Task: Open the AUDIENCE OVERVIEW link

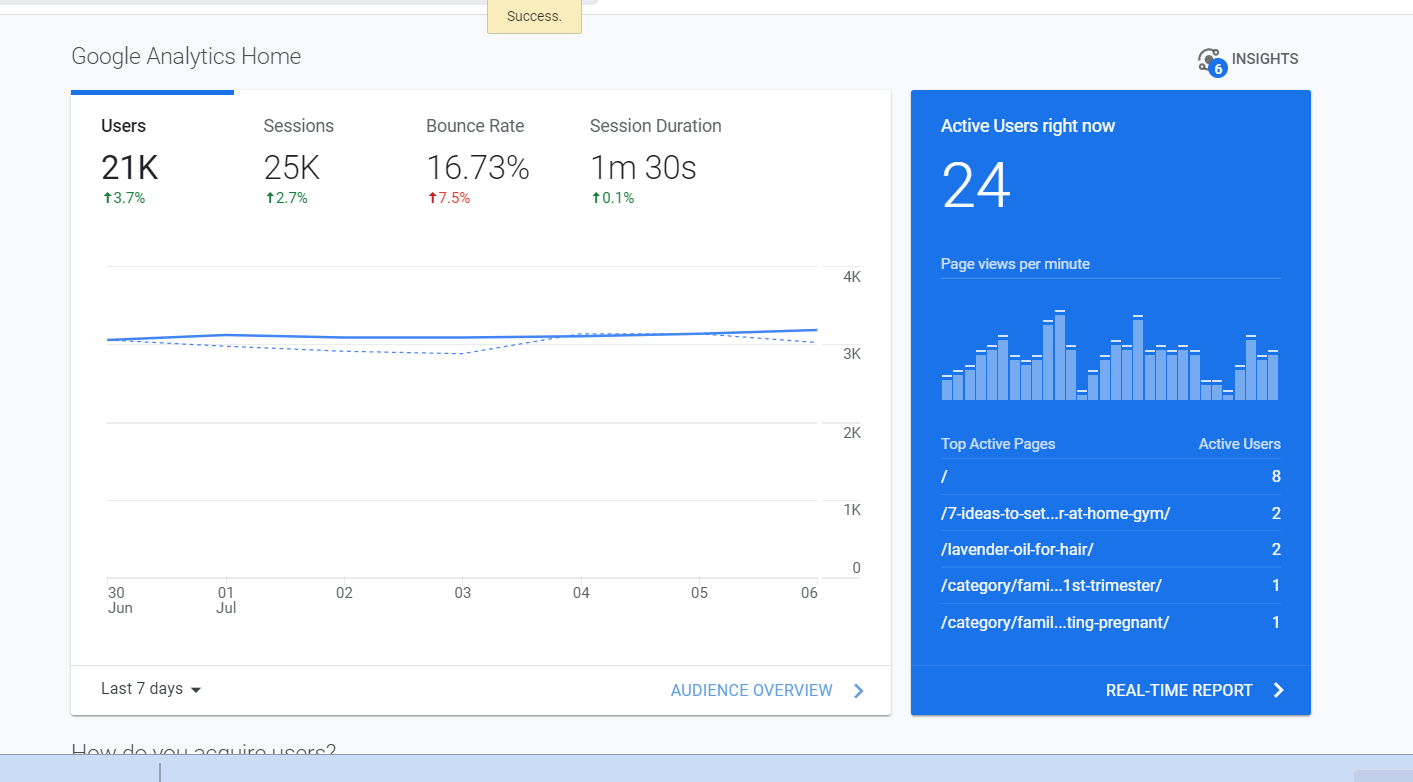Action: 751,690
